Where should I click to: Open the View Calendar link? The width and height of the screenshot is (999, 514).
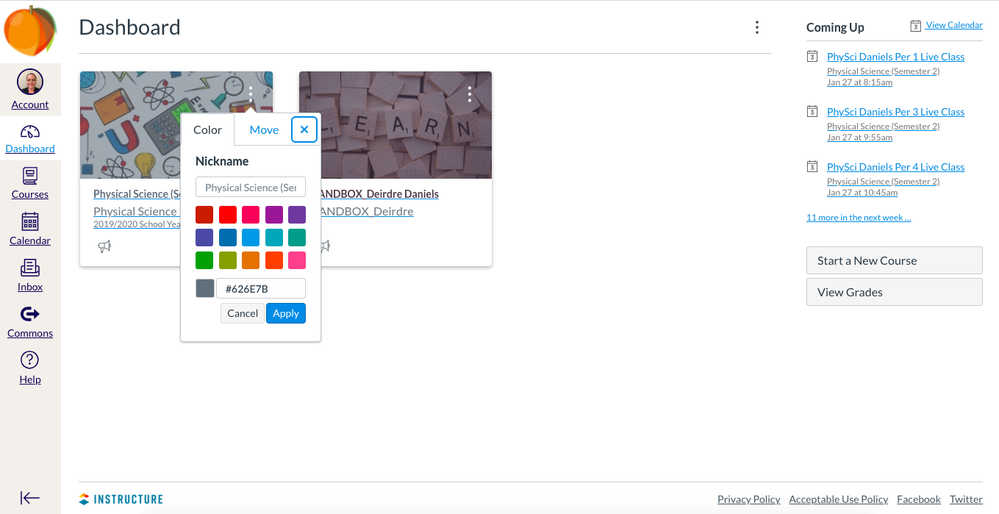pyautogui.click(x=954, y=25)
